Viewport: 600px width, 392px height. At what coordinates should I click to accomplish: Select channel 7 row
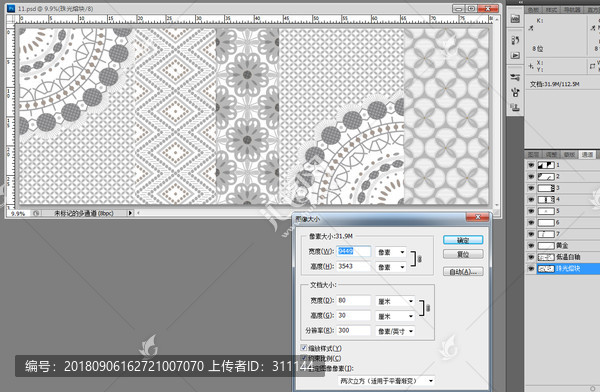click(x=562, y=234)
